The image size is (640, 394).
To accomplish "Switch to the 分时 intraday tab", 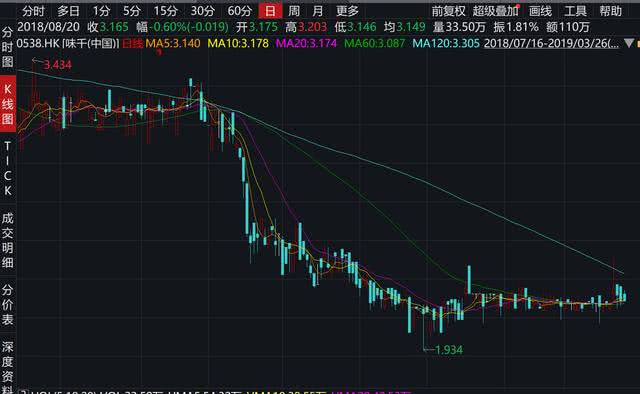I will click(x=33, y=11).
